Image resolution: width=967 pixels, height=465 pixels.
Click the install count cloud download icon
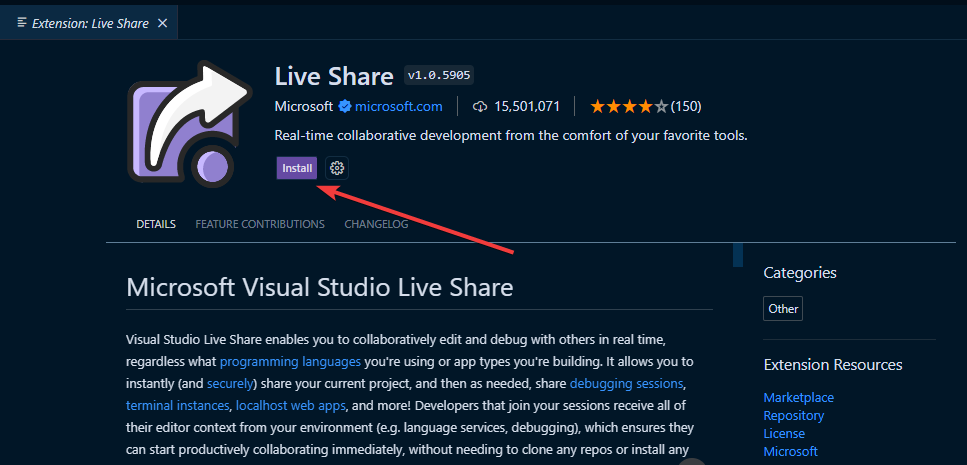pos(480,107)
